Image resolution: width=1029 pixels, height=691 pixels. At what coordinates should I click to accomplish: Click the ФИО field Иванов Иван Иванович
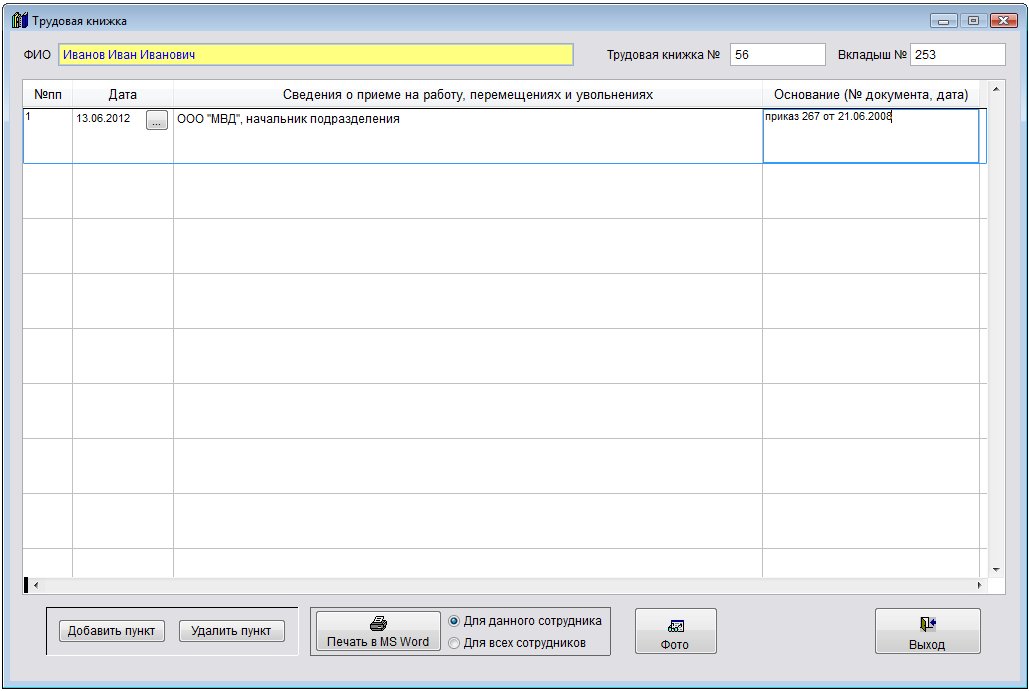[x=316, y=54]
